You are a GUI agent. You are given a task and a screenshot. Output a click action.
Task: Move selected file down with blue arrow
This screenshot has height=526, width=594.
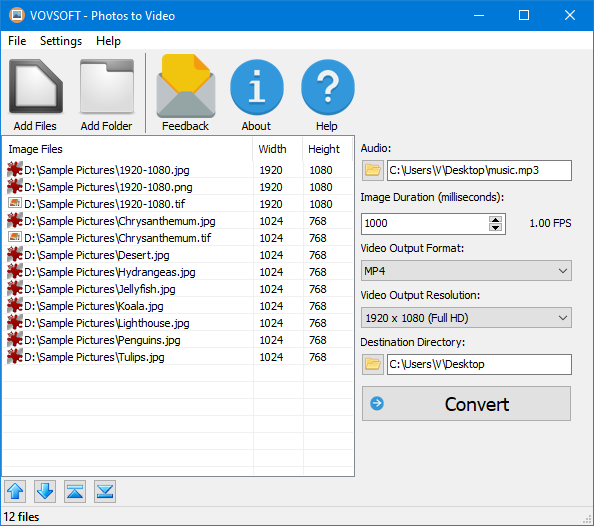pos(45,492)
